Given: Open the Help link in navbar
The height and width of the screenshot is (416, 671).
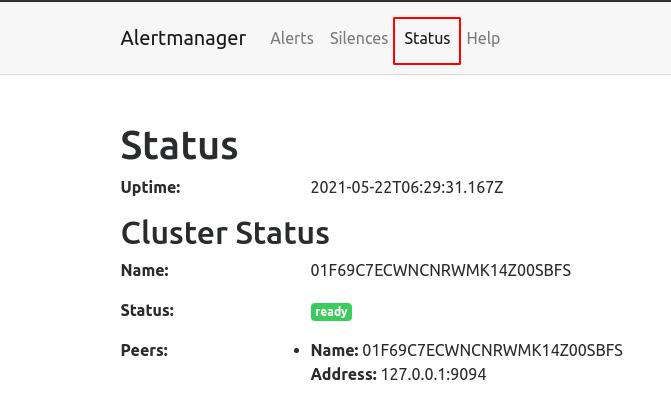Looking at the screenshot, I should [x=483, y=38].
